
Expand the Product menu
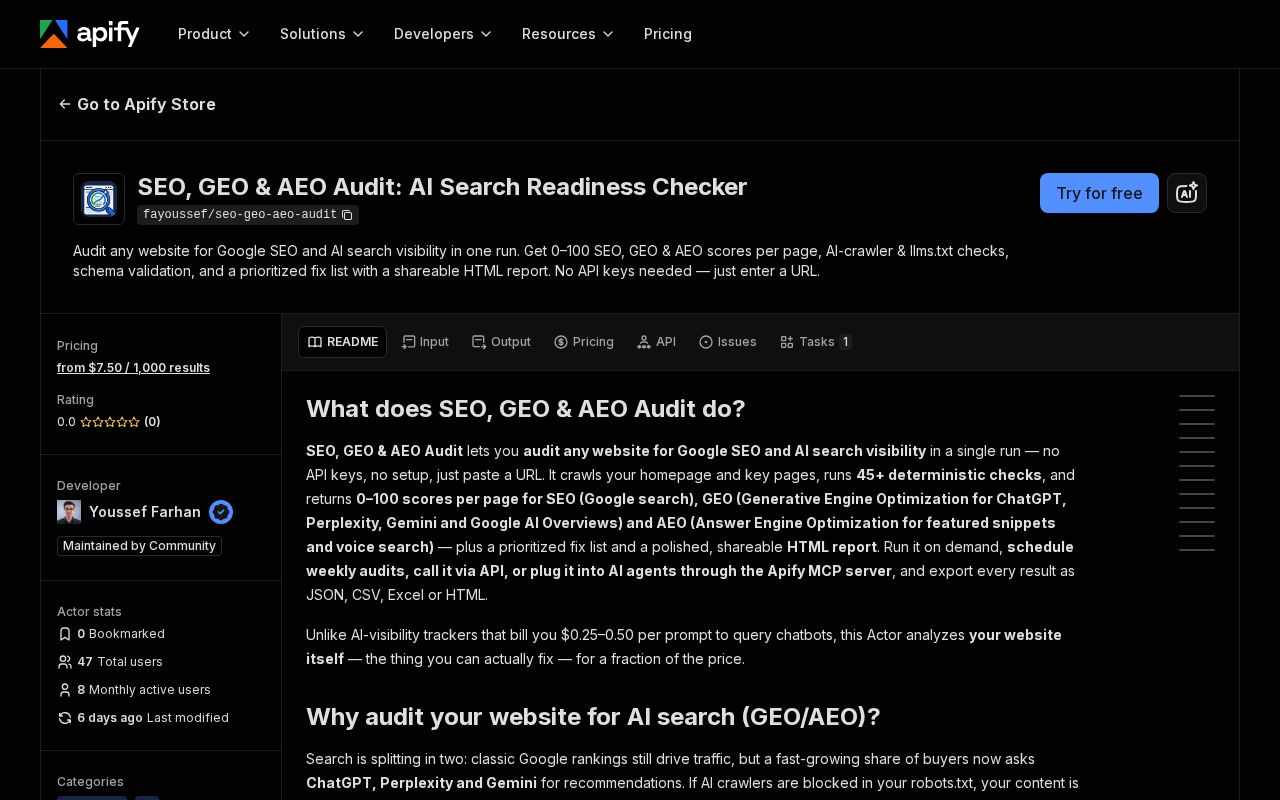(214, 34)
